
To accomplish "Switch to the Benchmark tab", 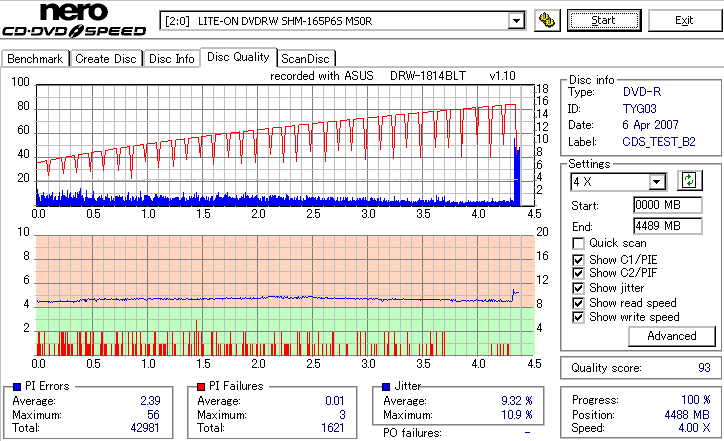I will point(35,59).
